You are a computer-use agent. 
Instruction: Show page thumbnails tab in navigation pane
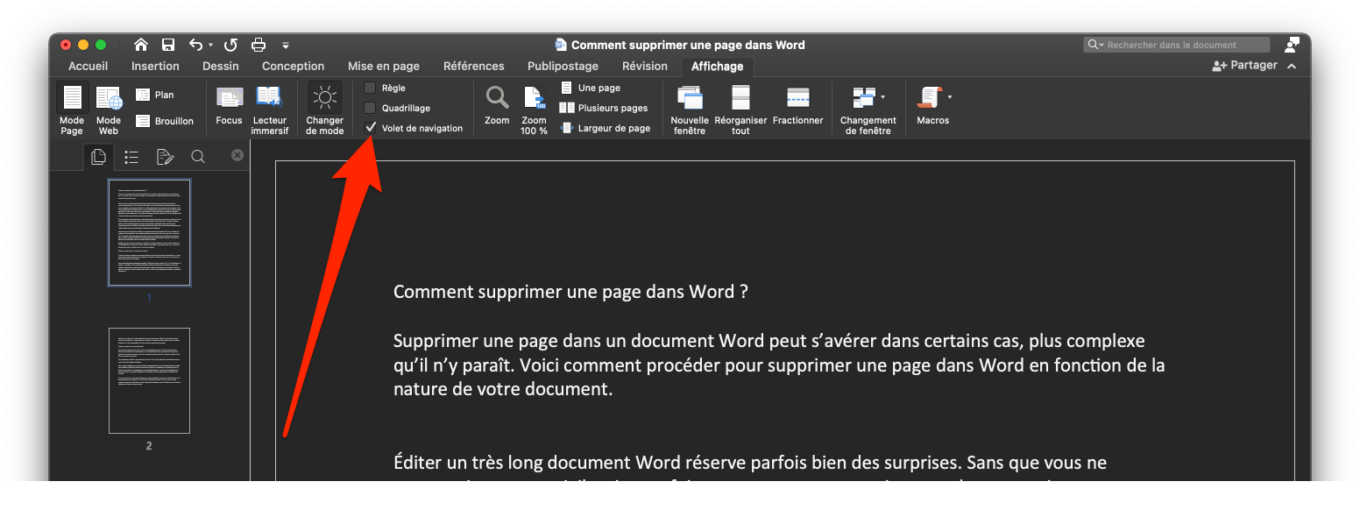98,156
